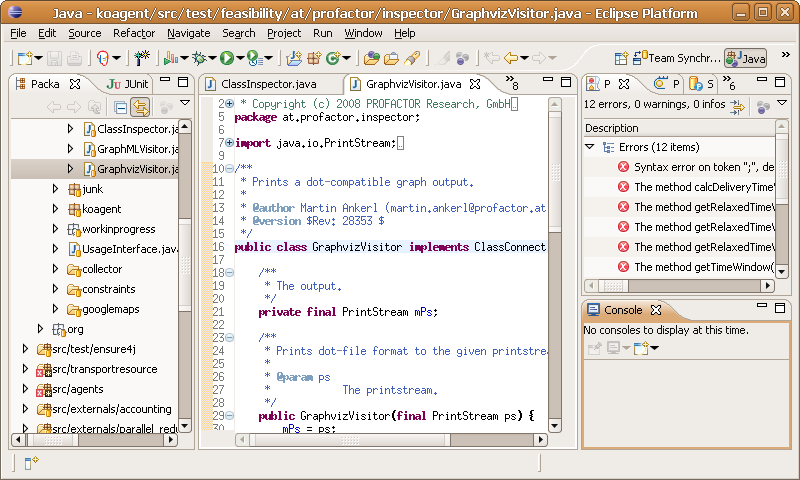800x480 pixels.
Task: Click the Profile bar-chart toolbar icon
Action: coord(171,58)
